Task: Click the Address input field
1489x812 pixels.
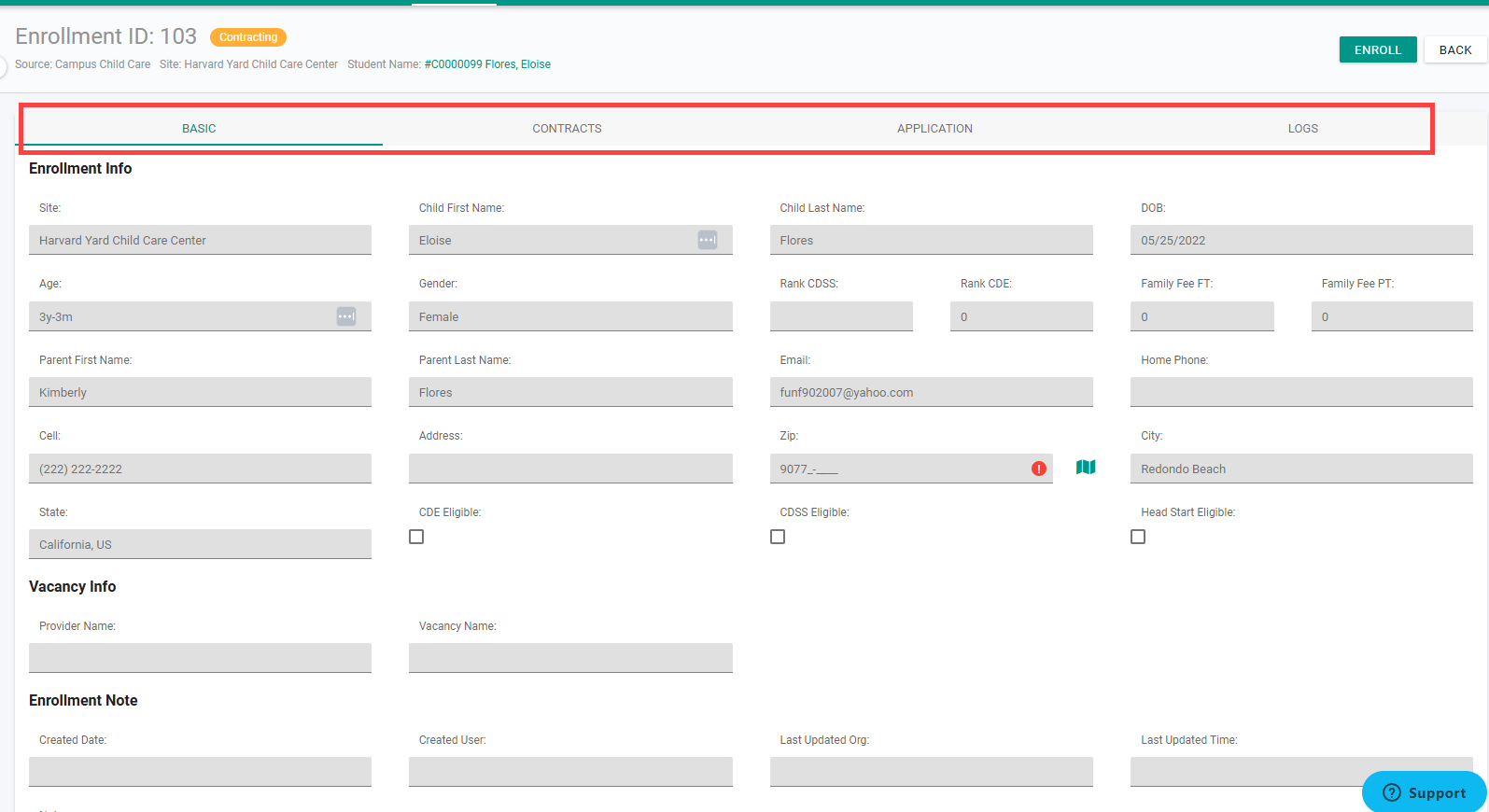Action: pyautogui.click(x=570, y=469)
